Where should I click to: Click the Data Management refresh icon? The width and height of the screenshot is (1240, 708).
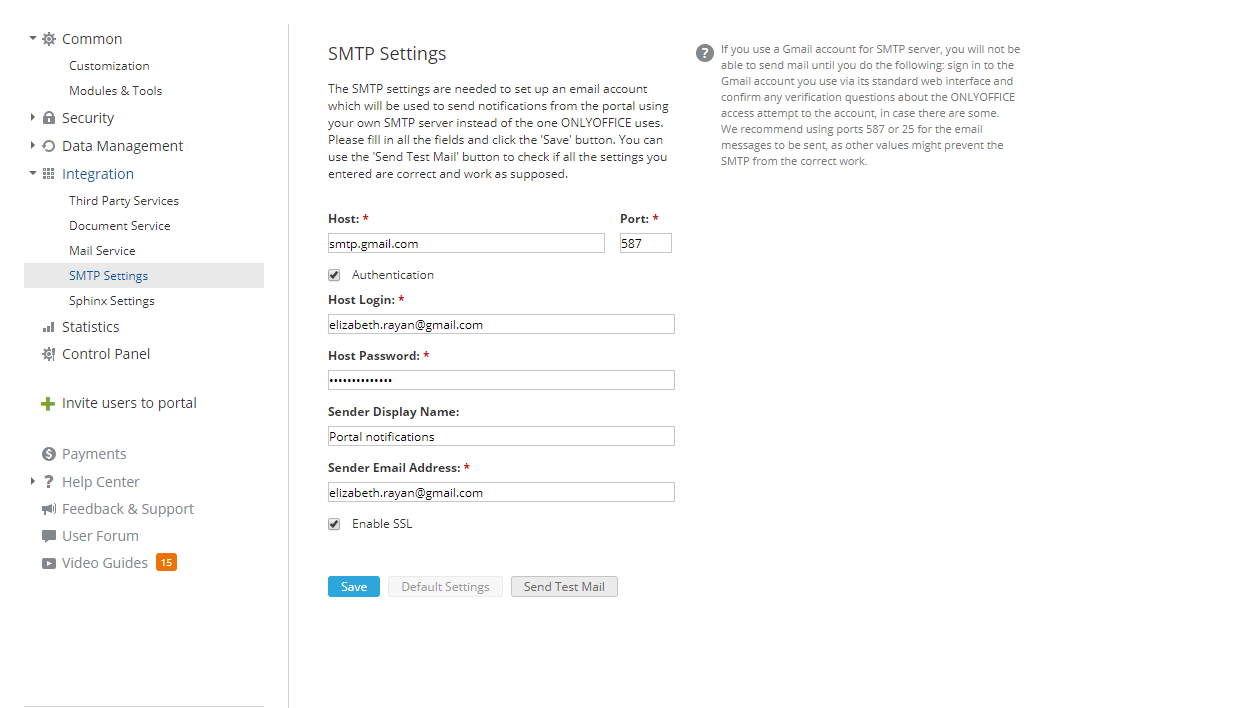point(49,146)
